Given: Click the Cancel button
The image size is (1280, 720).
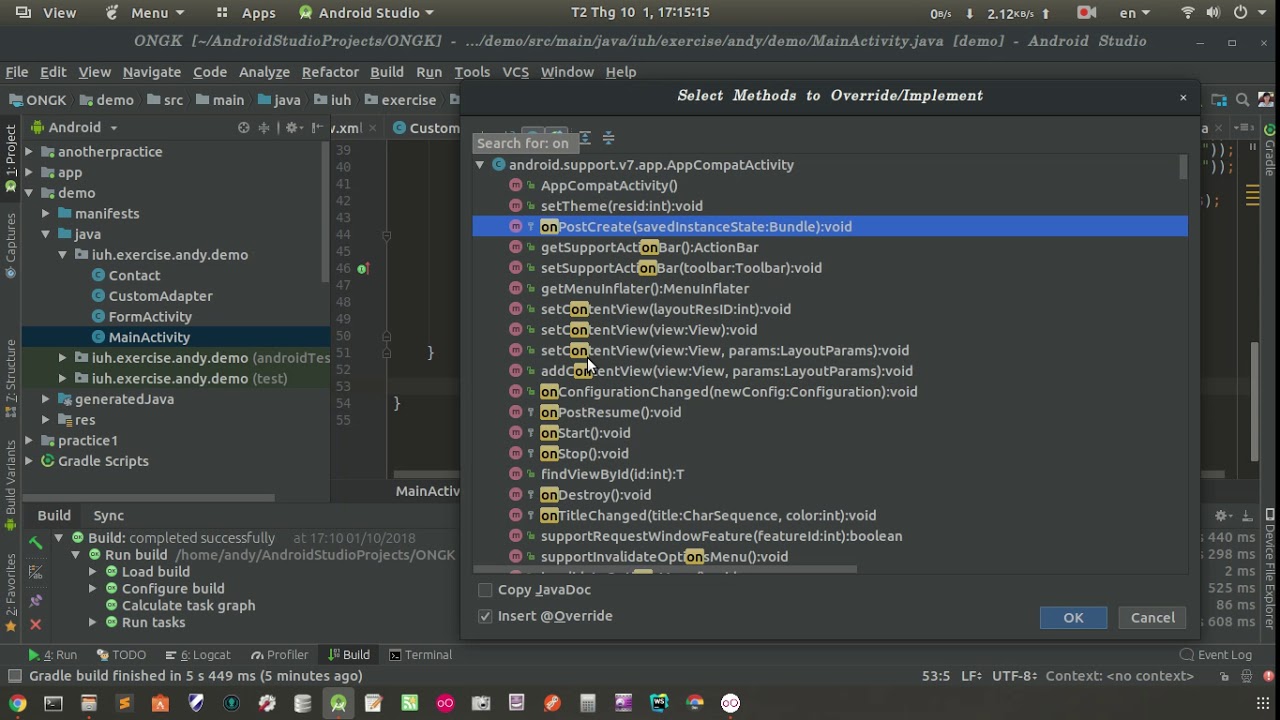Looking at the screenshot, I should 1153,618.
